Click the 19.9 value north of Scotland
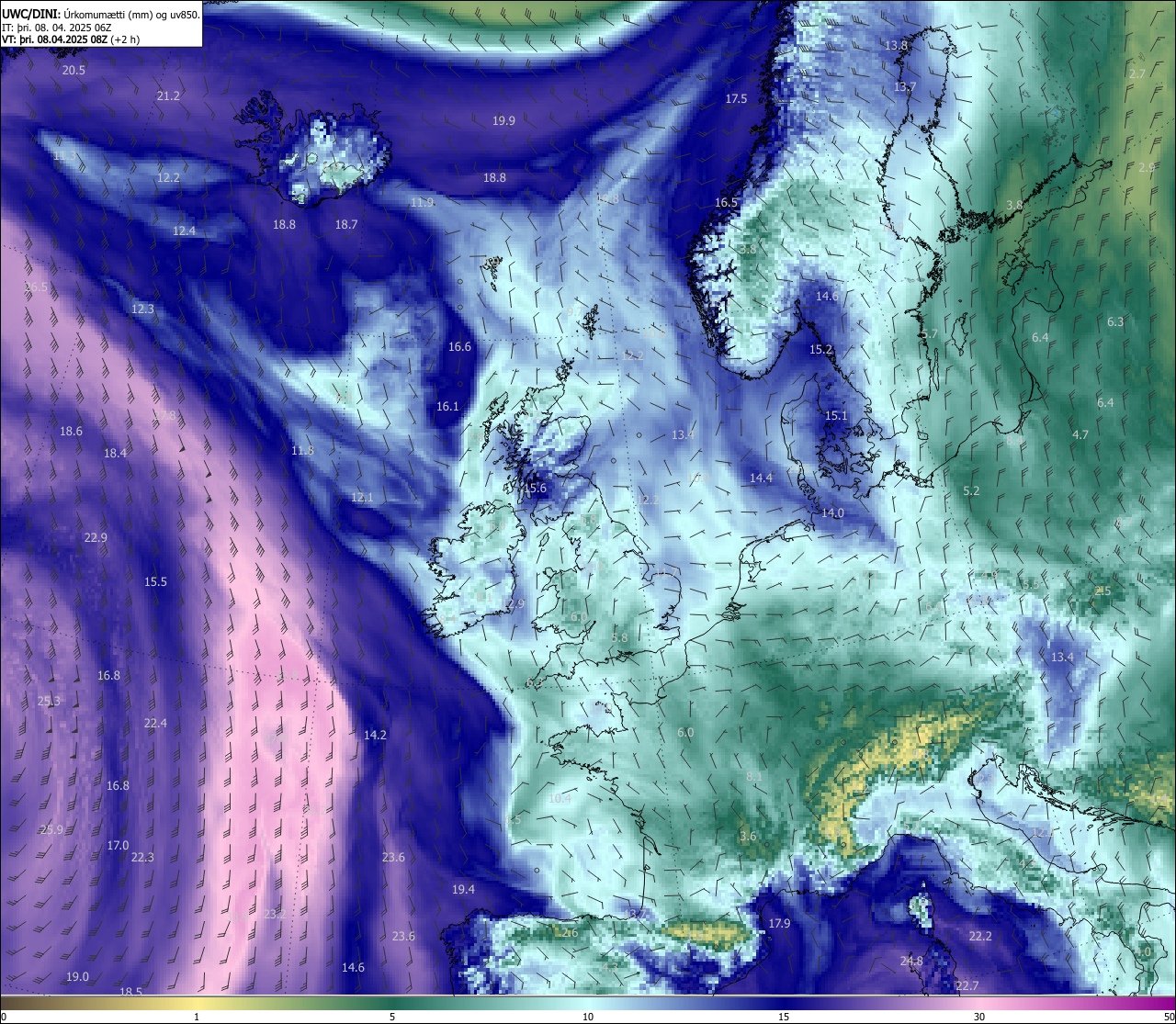The height and width of the screenshot is (1024, 1176). 503,120
